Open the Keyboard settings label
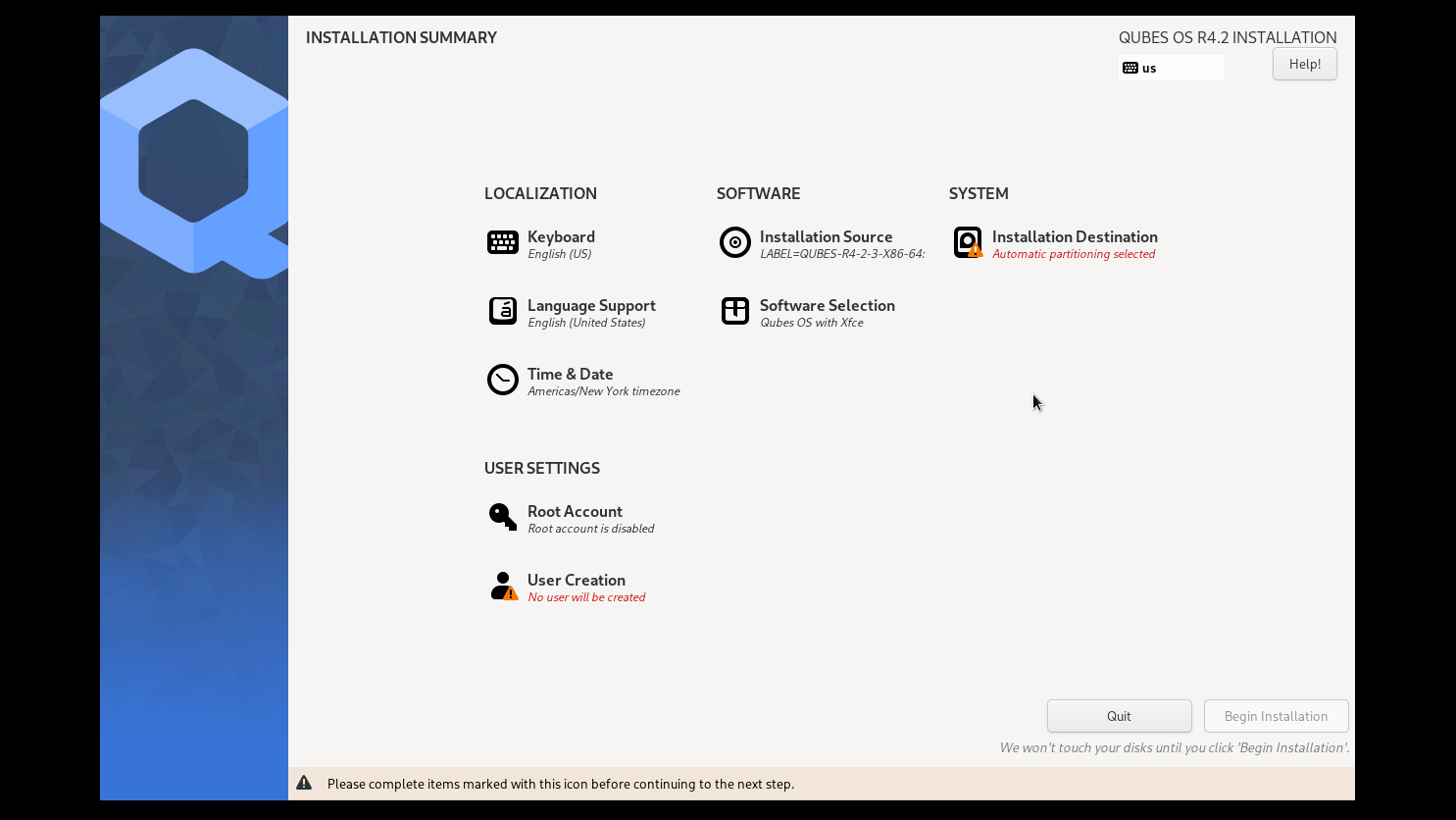This screenshot has width=1456, height=820. (x=561, y=236)
